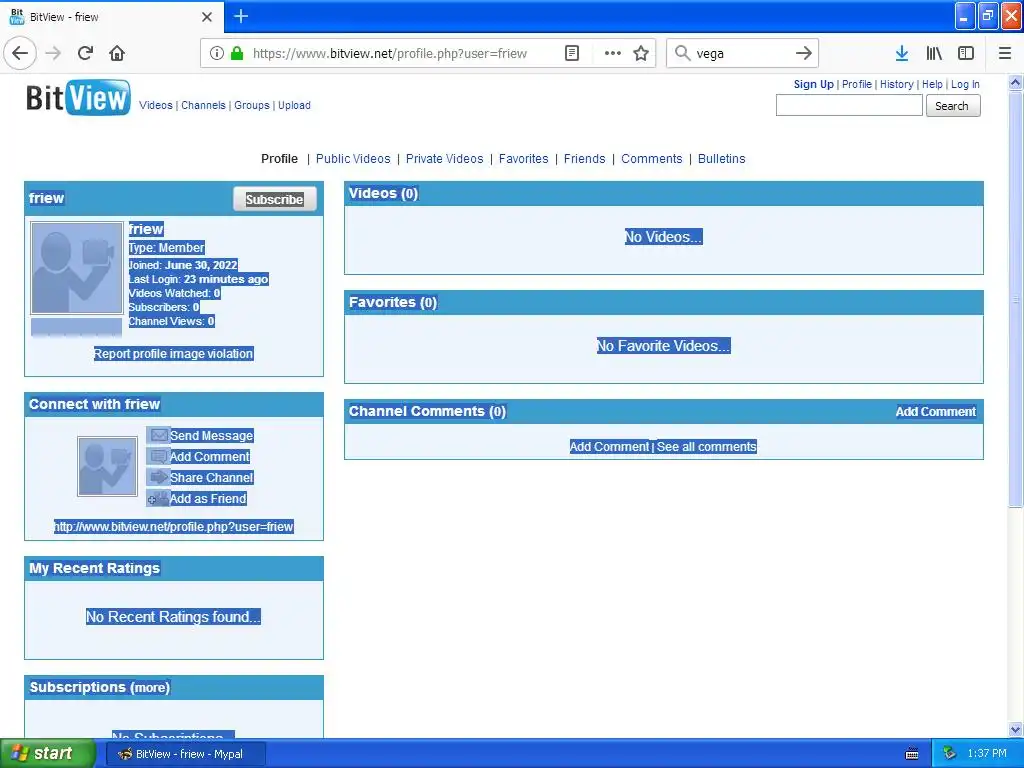Click the BitView site search field
The height and width of the screenshot is (768, 1024).
848,105
